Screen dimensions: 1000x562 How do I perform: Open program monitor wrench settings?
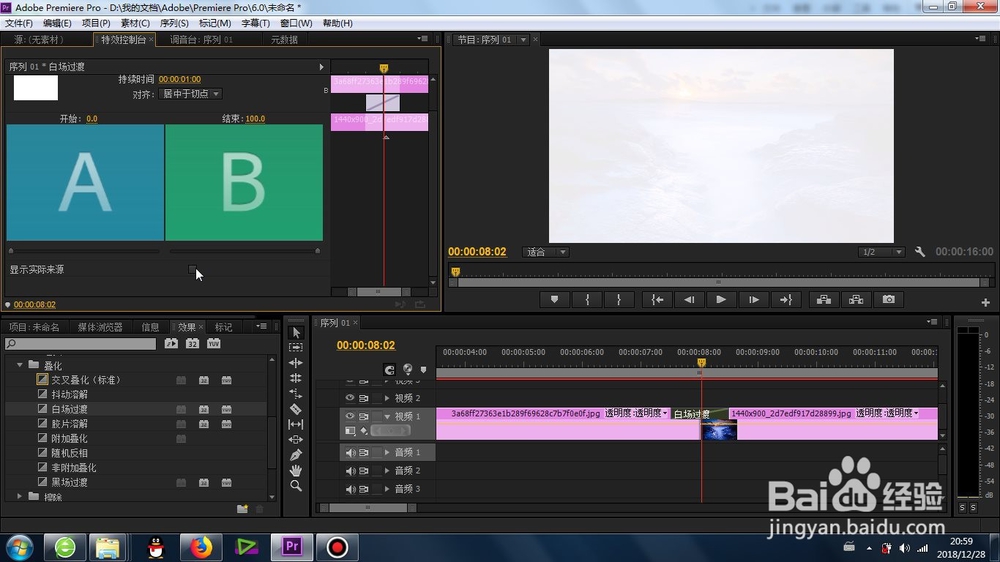(x=920, y=252)
